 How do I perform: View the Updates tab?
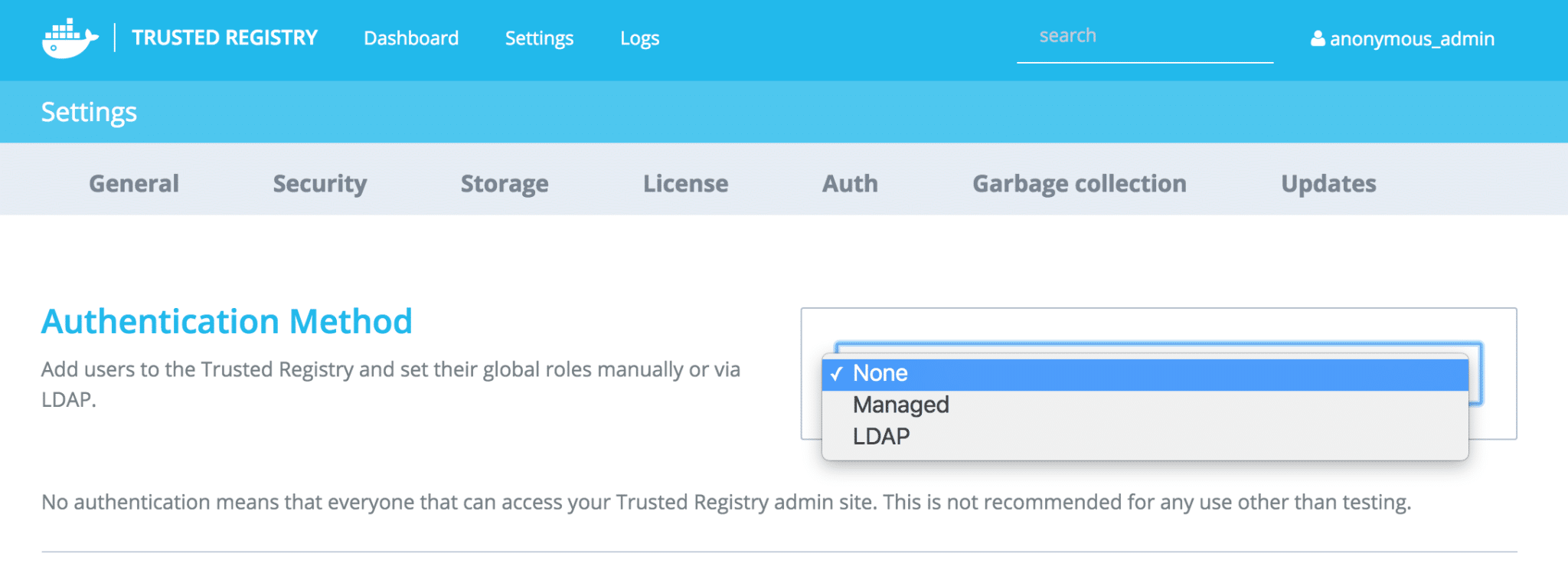coord(1328,184)
